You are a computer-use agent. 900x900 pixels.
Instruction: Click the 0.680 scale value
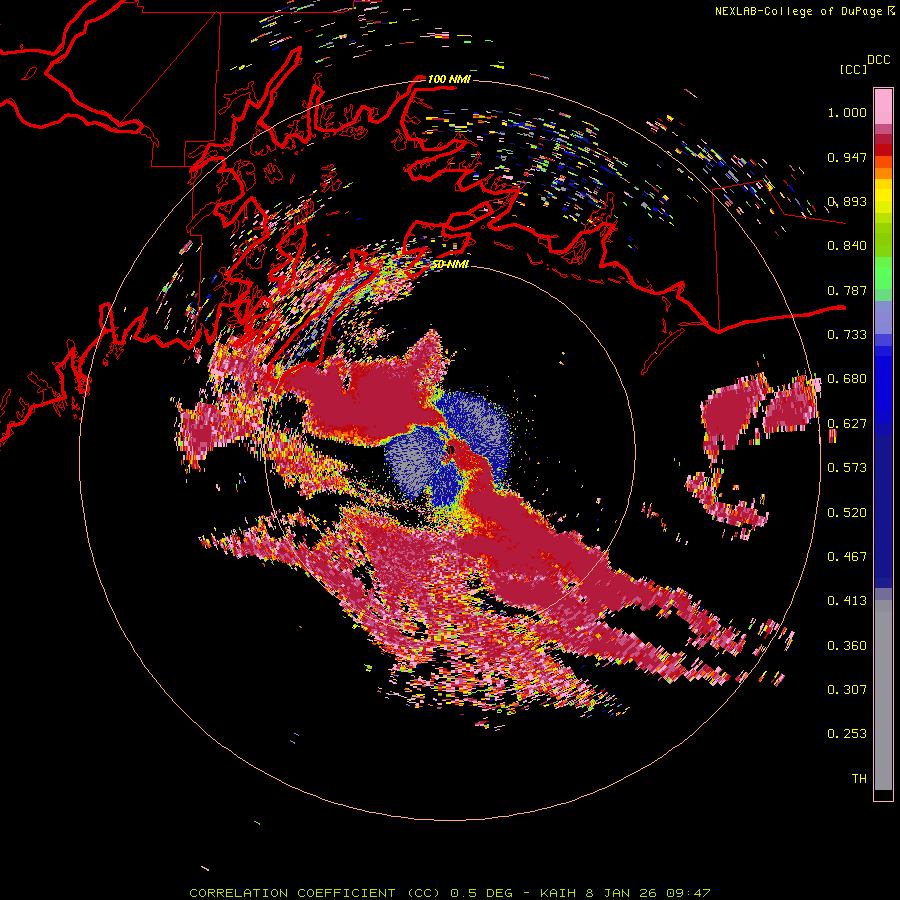click(847, 379)
